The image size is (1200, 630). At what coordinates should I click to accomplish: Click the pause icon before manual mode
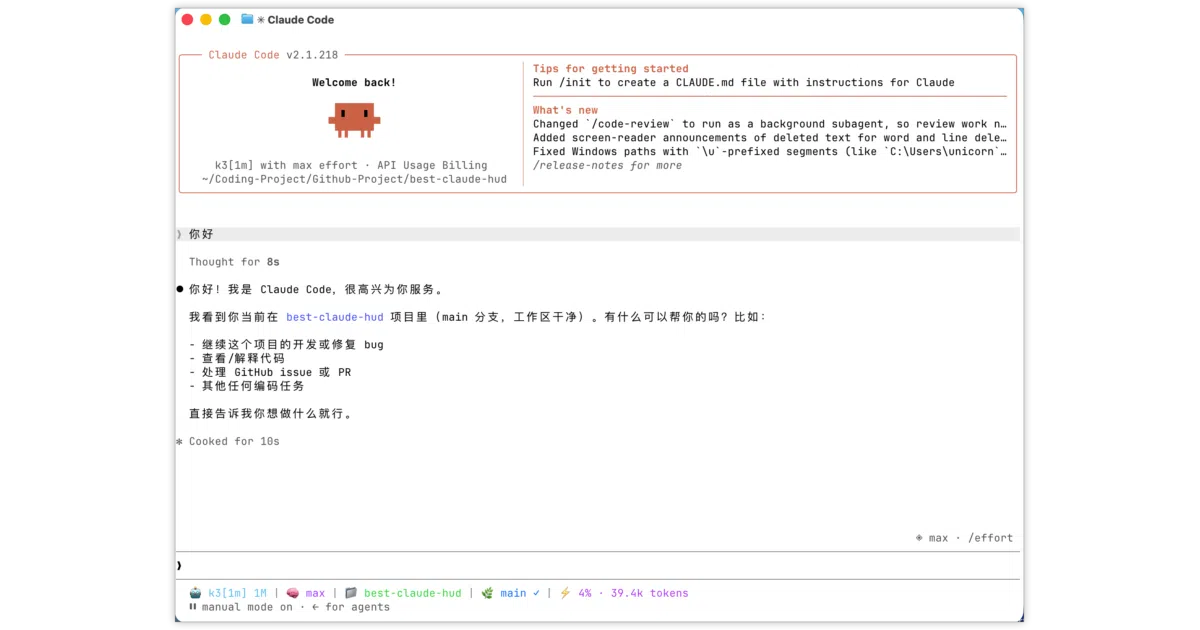[193, 607]
